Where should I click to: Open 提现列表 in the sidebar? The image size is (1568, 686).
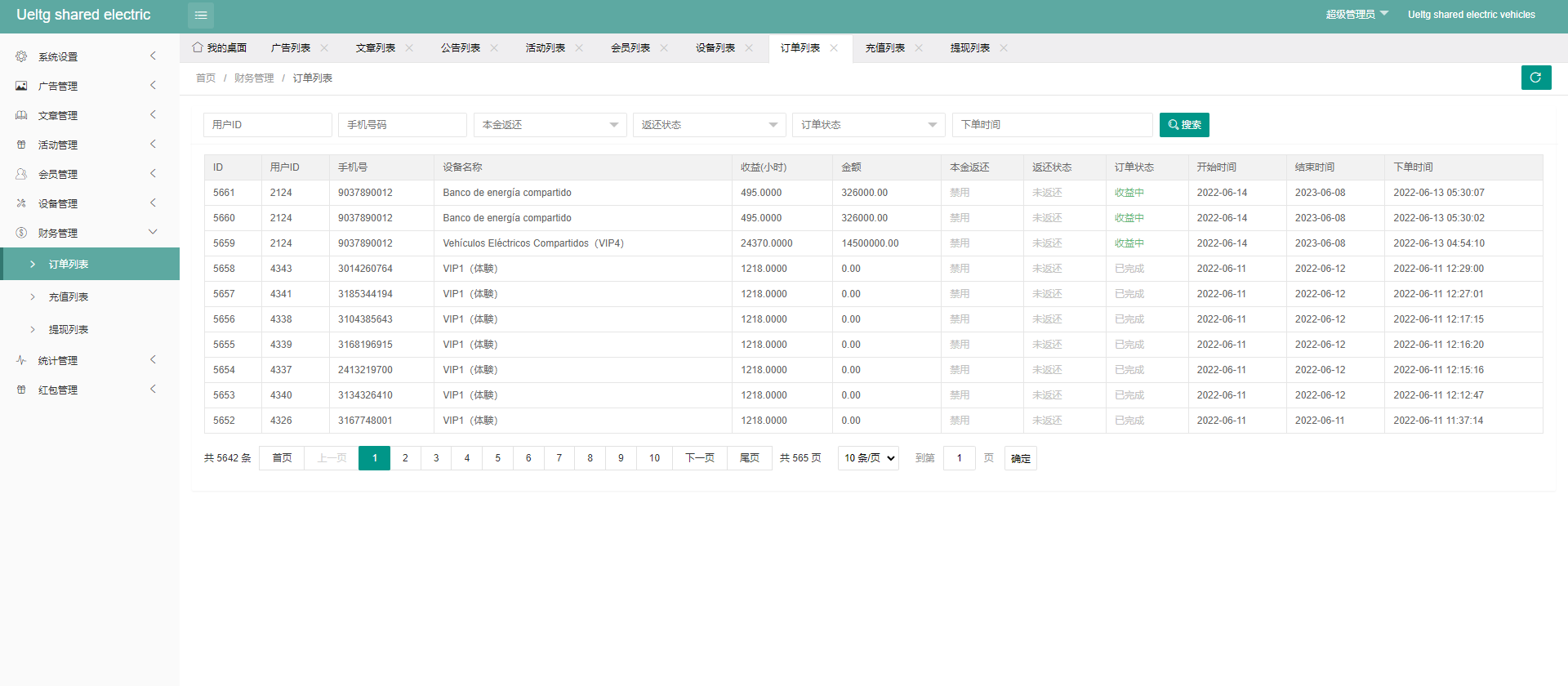click(69, 330)
